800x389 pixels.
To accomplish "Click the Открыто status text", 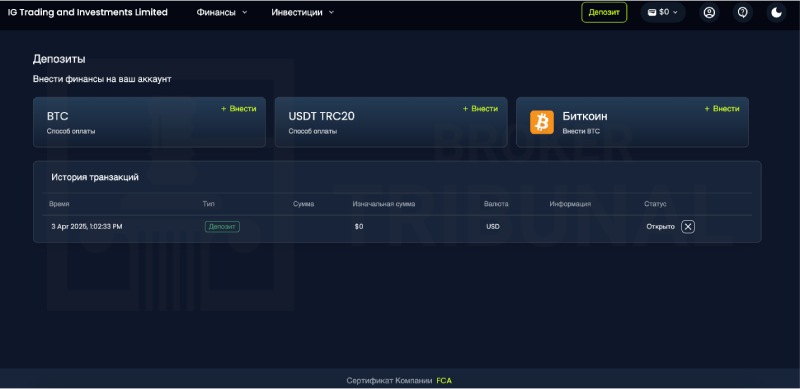I will tap(660, 227).
